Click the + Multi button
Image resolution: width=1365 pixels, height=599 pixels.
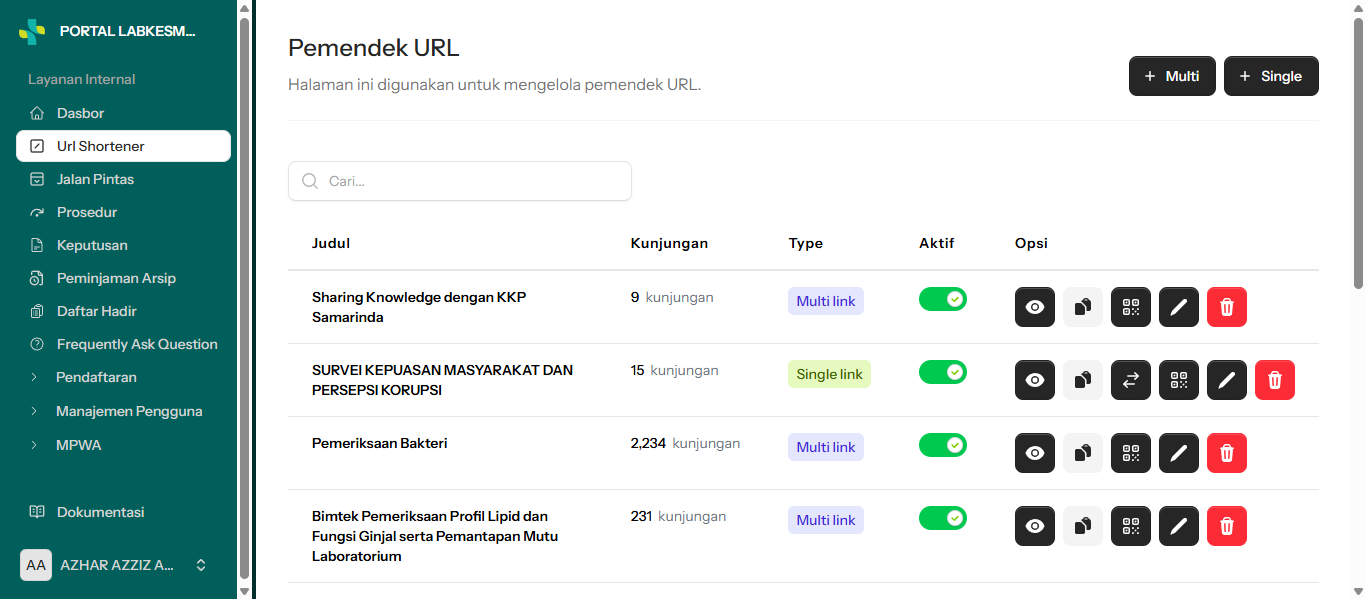pos(1172,76)
